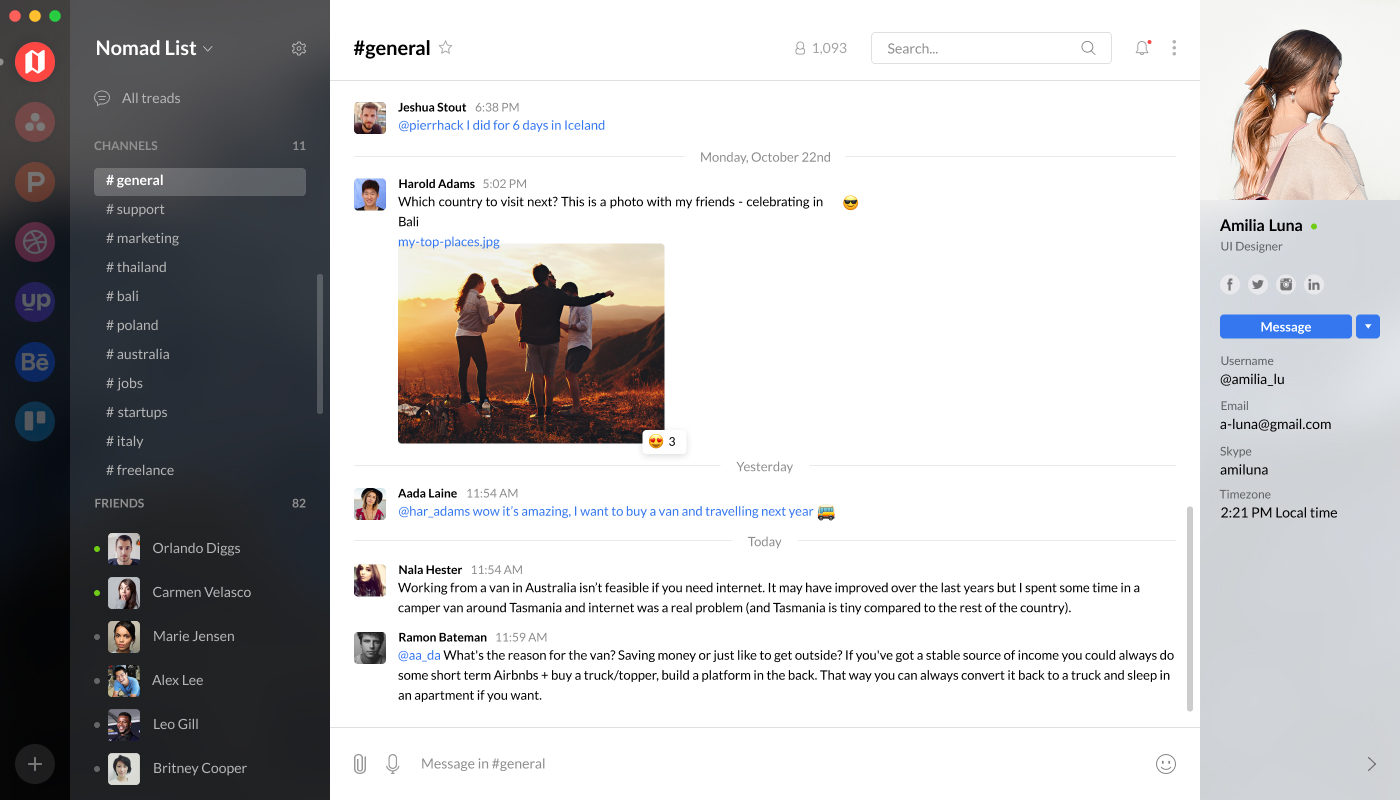Screen dimensions: 1400x800
Task: Open notifications bell
Action: click(x=1142, y=48)
